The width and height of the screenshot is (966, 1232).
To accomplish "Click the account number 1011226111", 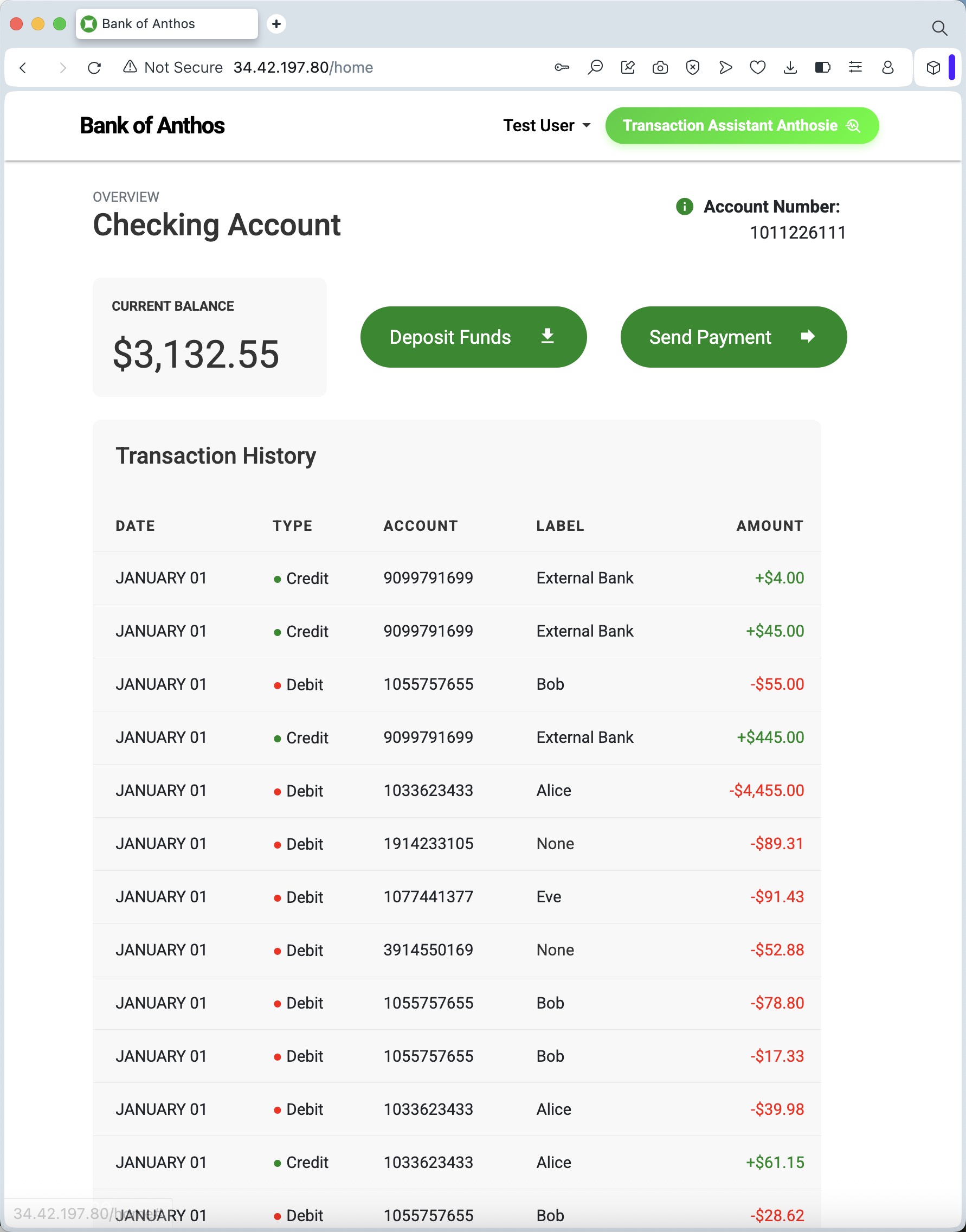I will (797, 233).
